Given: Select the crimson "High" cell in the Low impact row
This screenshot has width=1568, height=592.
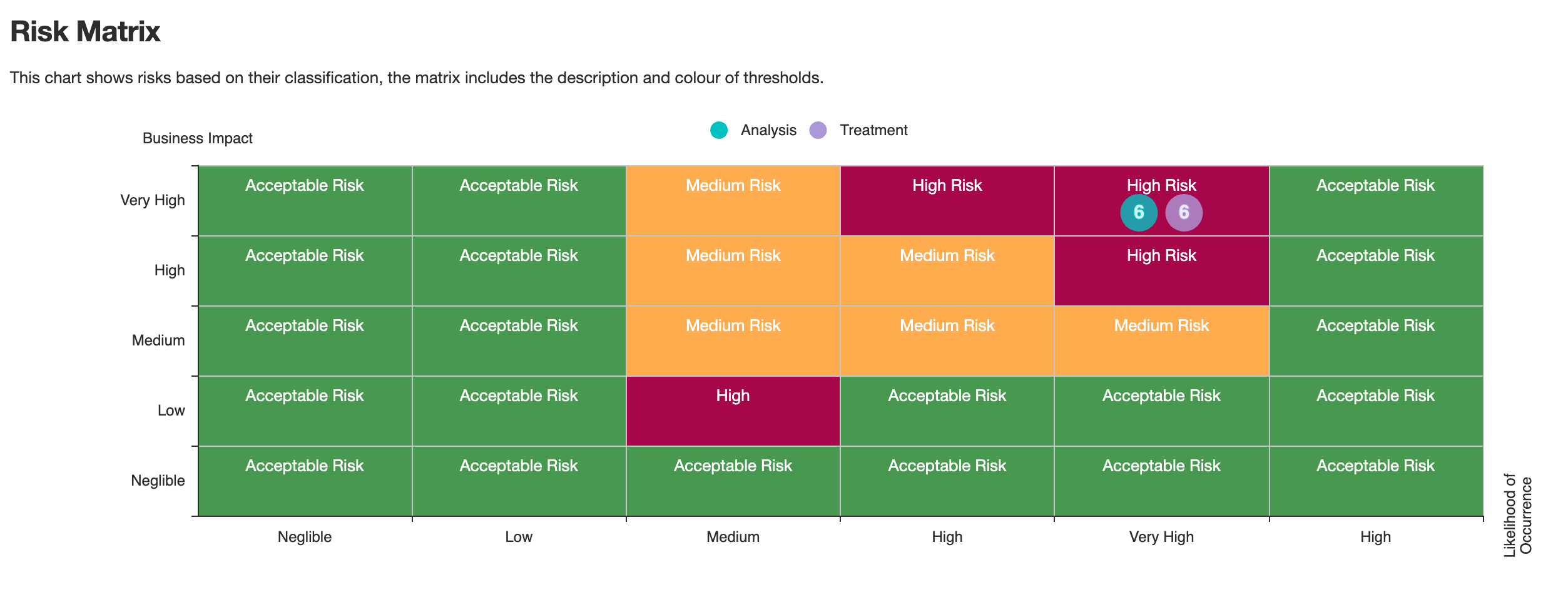Looking at the screenshot, I should [x=733, y=411].
